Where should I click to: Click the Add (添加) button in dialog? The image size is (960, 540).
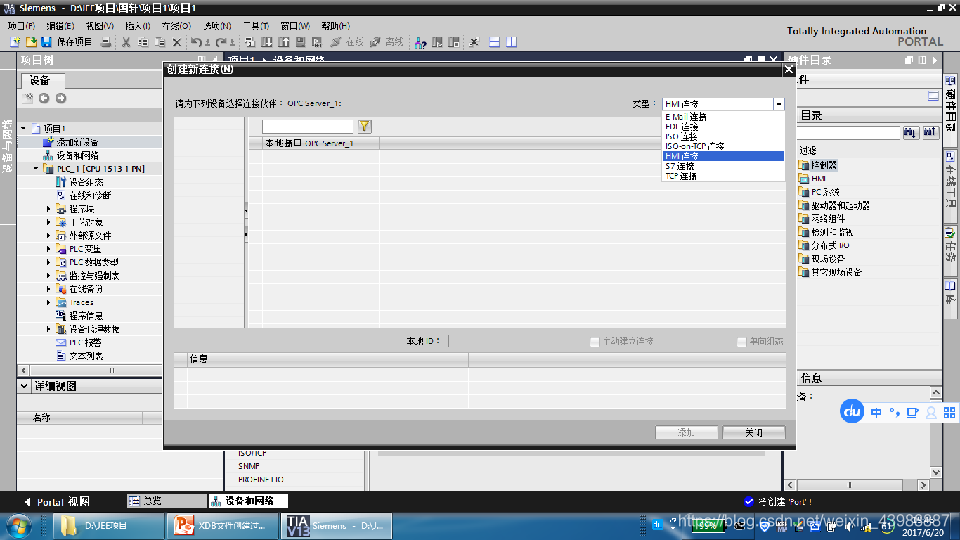coord(686,432)
